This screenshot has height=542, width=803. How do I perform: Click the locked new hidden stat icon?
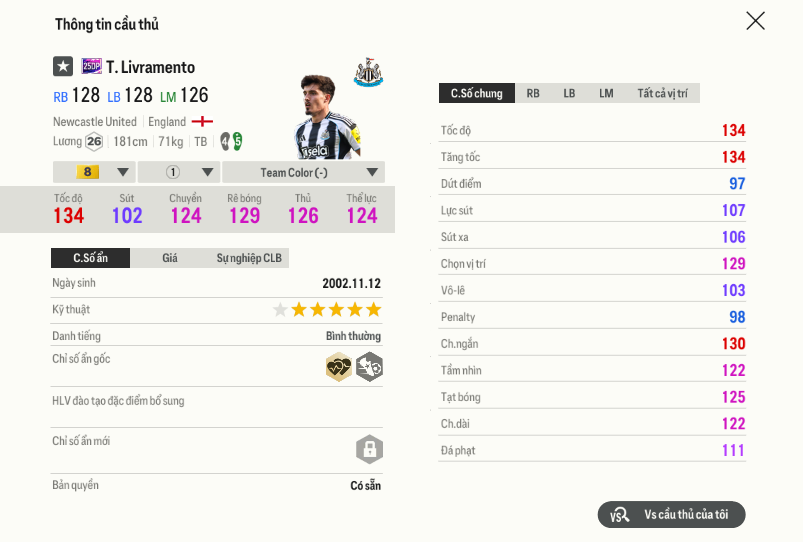point(369,449)
